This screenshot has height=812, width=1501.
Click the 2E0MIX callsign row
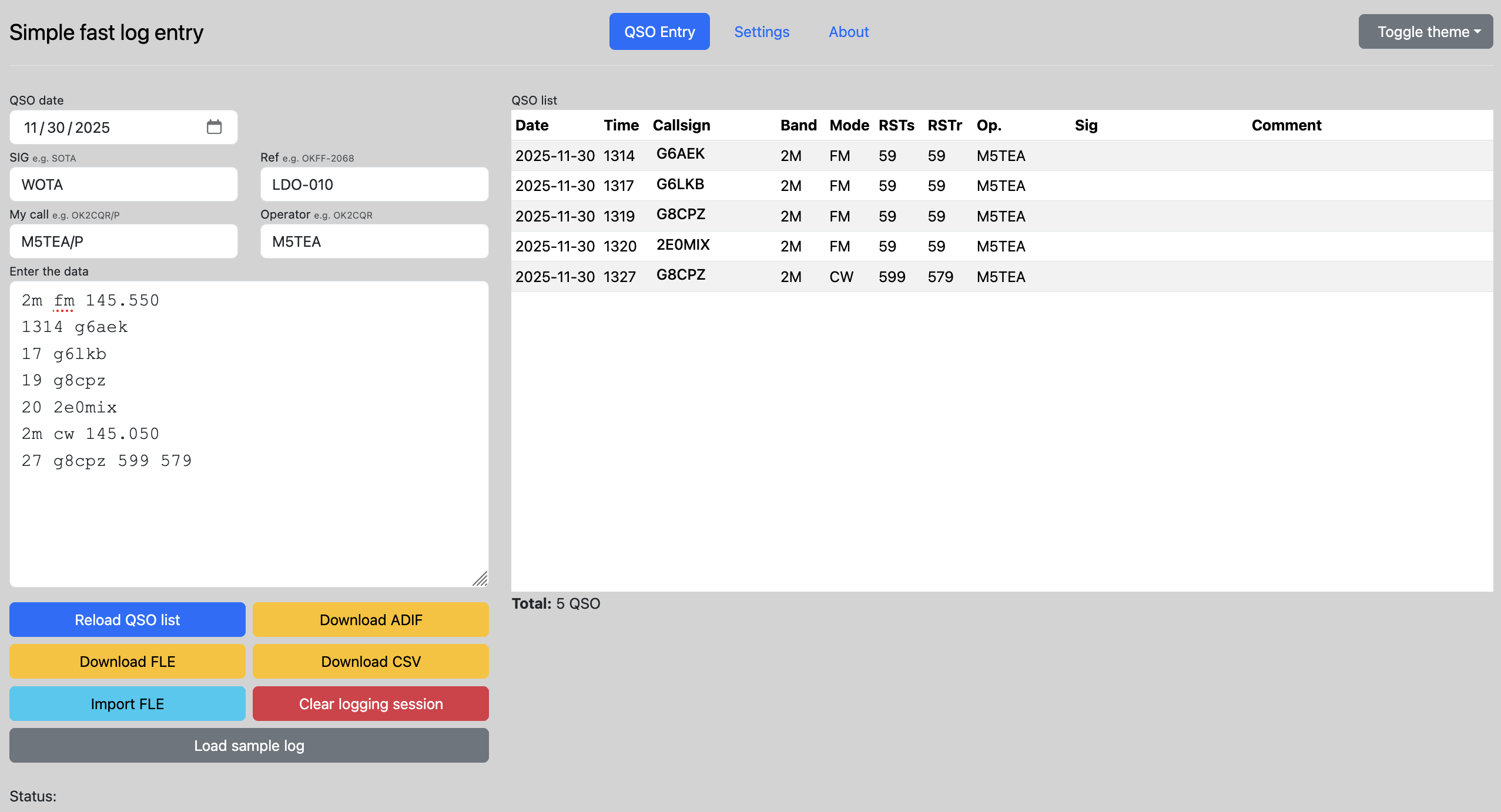(682, 246)
